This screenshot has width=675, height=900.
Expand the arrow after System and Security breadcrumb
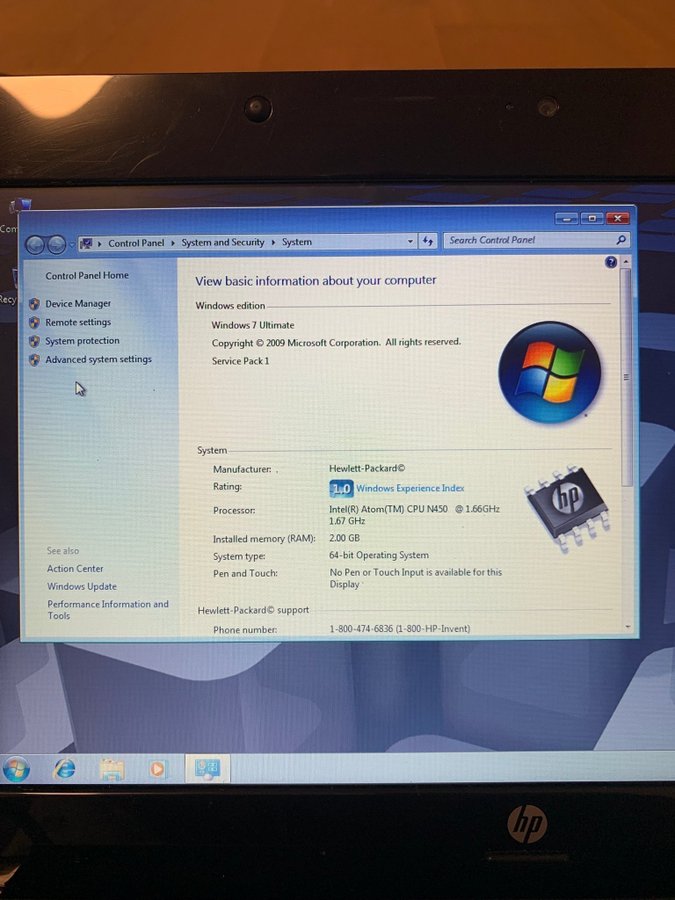(273, 242)
